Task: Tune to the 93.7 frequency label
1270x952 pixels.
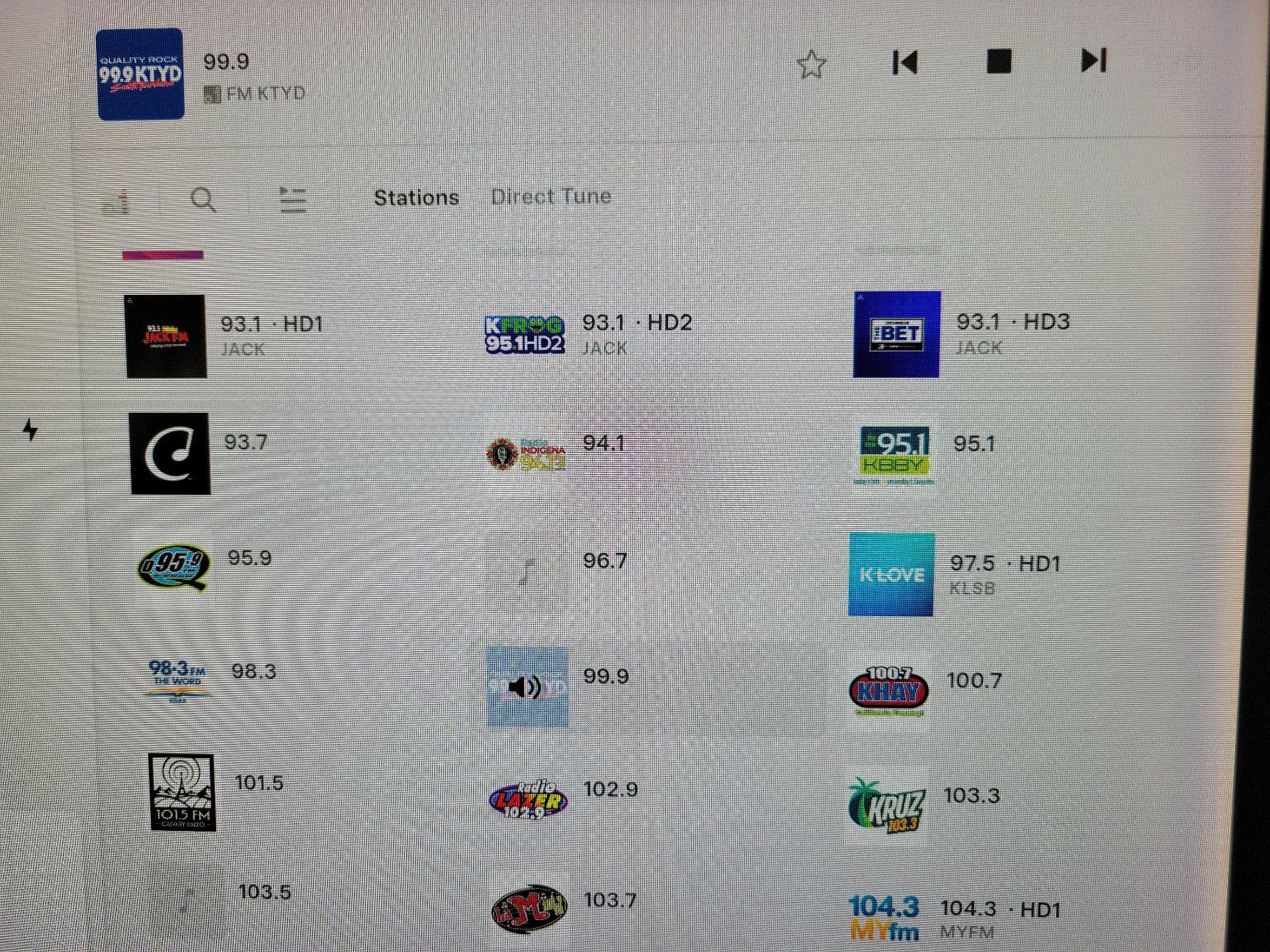Action: click(245, 442)
